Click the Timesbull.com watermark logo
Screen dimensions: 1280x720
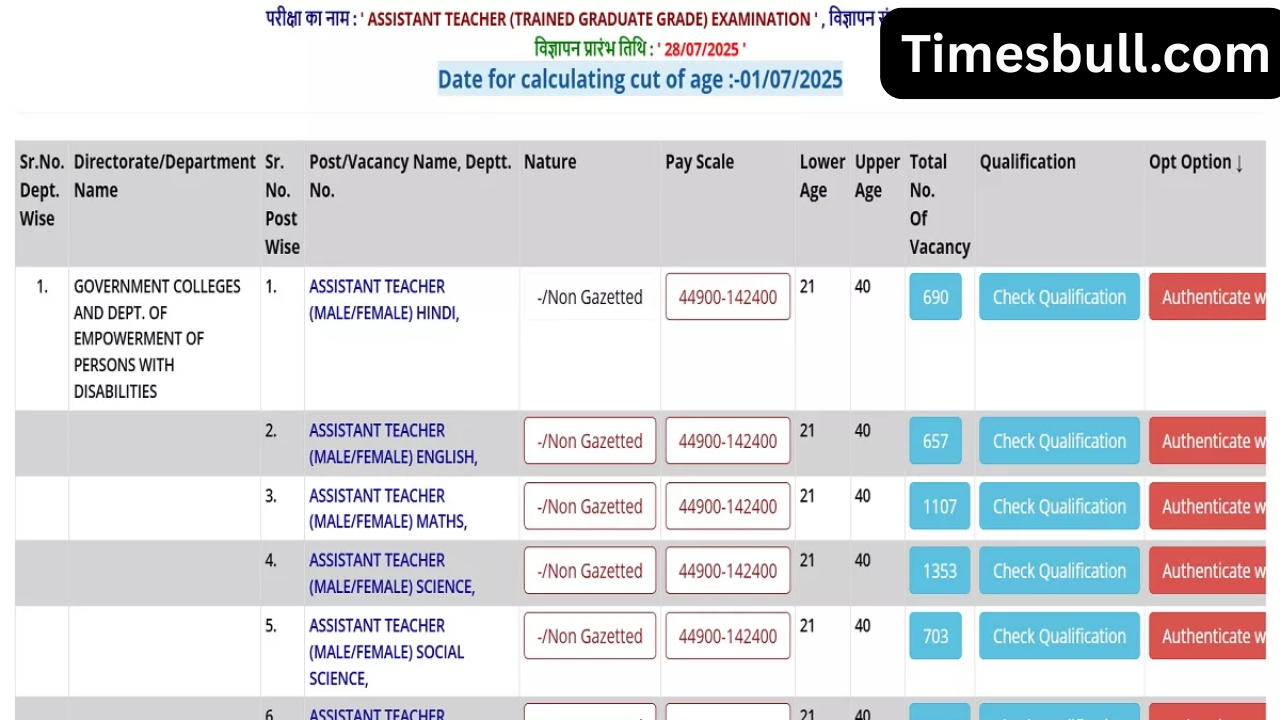tap(1084, 54)
